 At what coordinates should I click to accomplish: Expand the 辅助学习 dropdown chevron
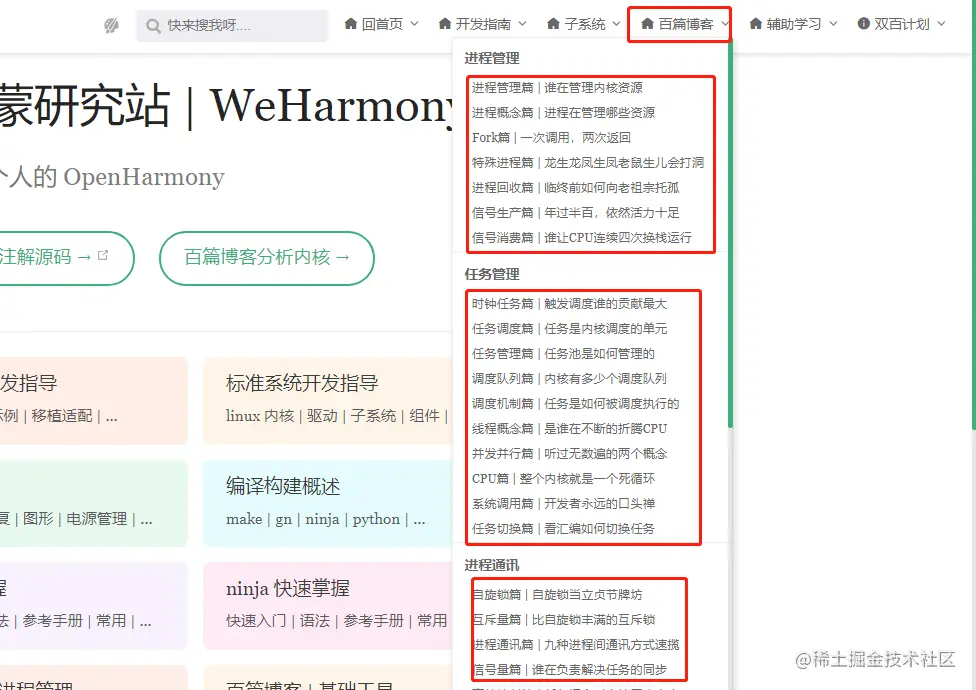coord(834,24)
